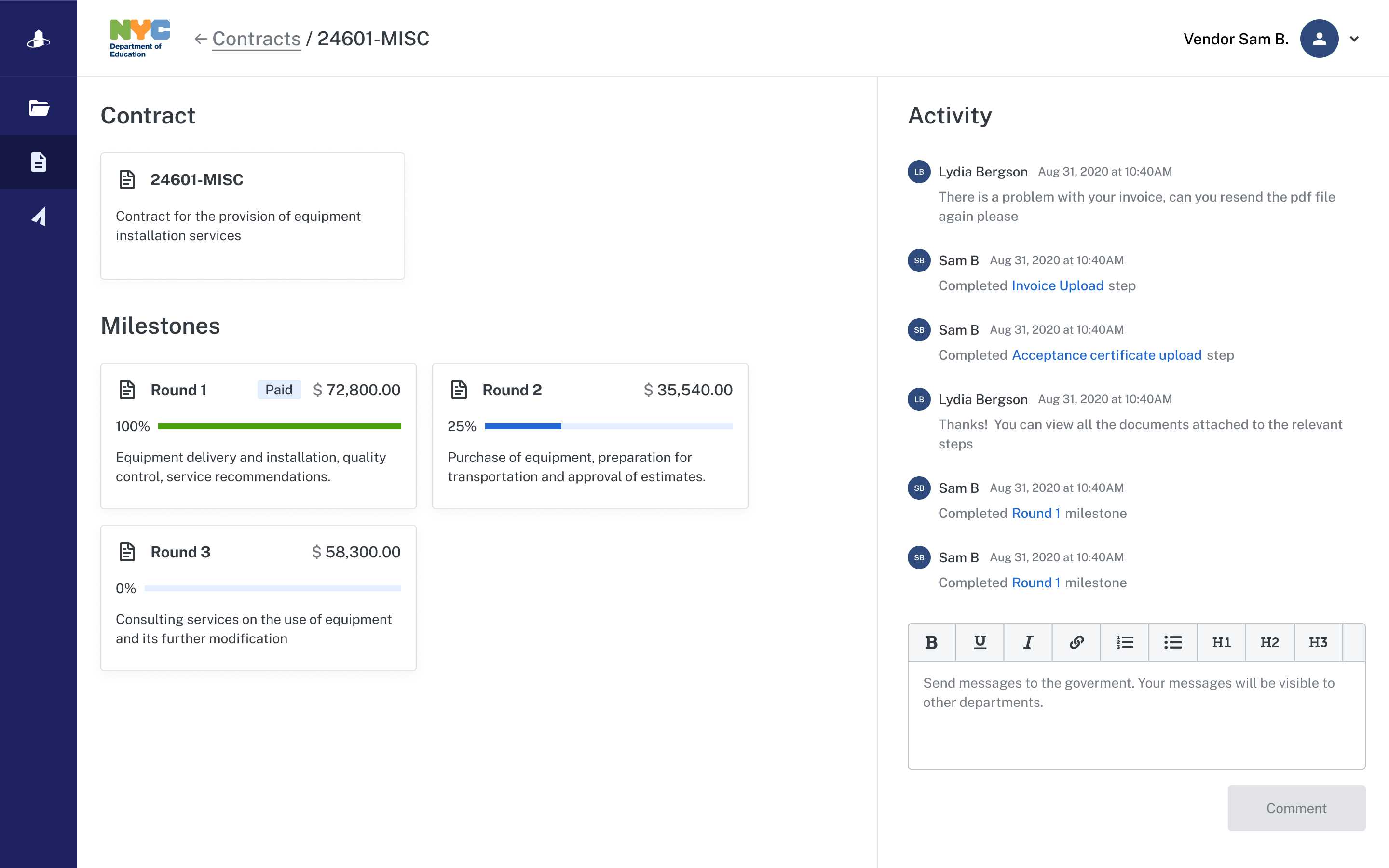This screenshot has width=1389, height=868.
Task: Click Round 2 progress bar
Action: pyautogui.click(x=608, y=427)
